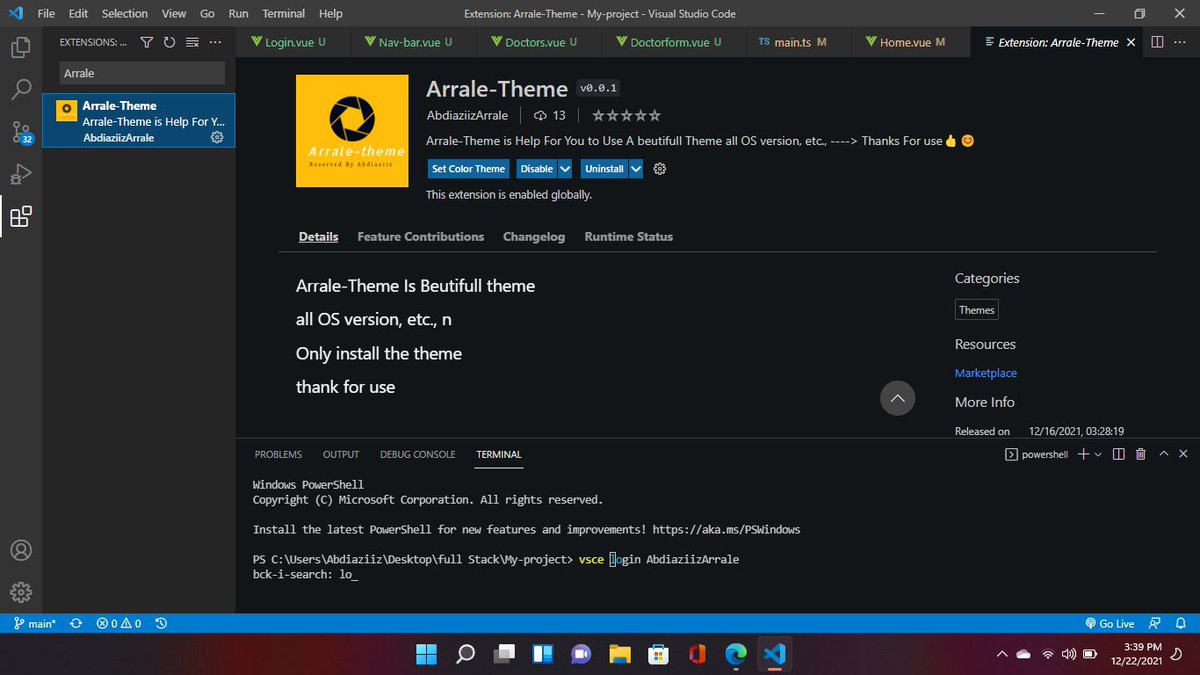This screenshot has width=1200, height=675.
Task: Maximize the terminal panel
Action: point(1164,454)
